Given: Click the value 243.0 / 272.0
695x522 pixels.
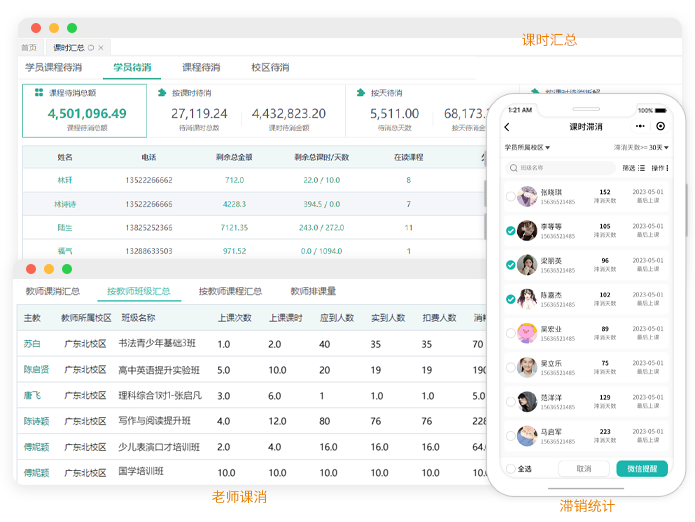Looking at the screenshot, I should coord(321,228).
